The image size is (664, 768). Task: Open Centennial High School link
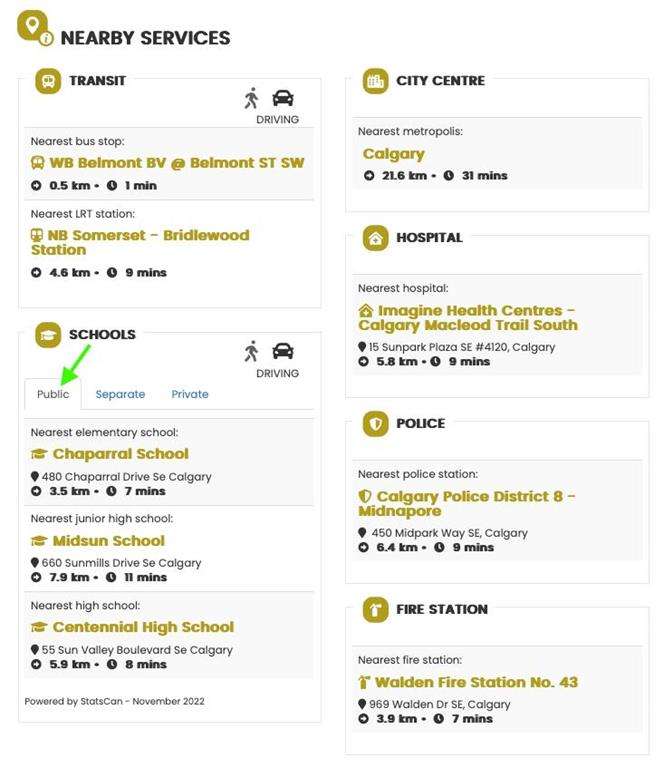[143, 627]
